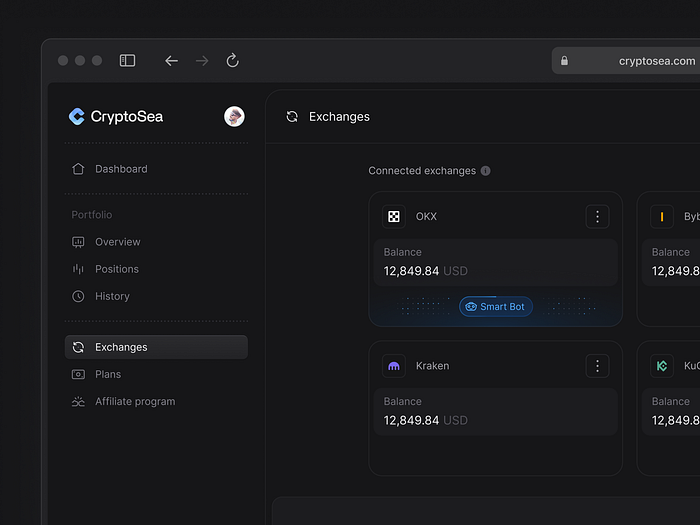Image resolution: width=700 pixels, height=525 pixels.
Task: Open Dashboard in the sidebar
Action: tap(156, 169)
